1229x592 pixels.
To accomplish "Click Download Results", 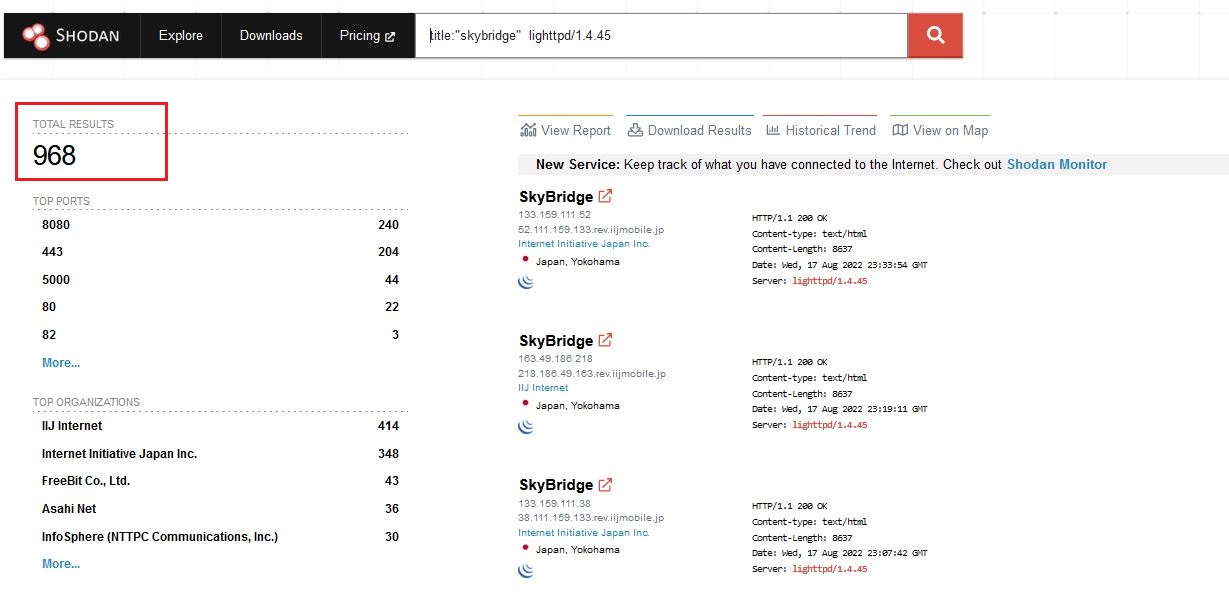I will click(x=690, y=130).
